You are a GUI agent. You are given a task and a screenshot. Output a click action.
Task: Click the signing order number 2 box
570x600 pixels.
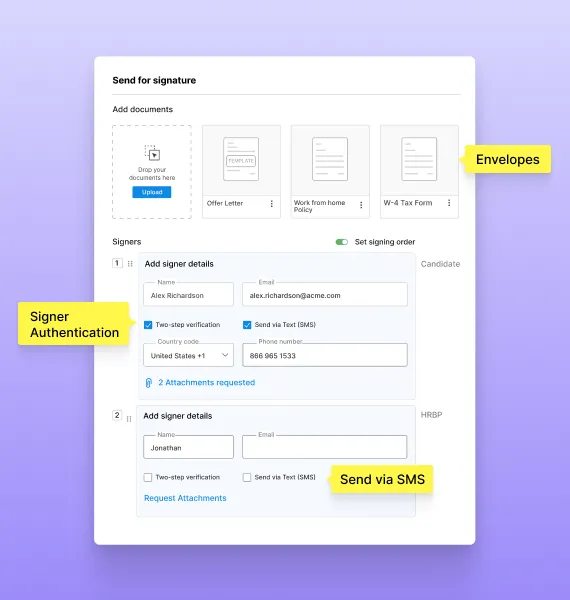[117, 415]
